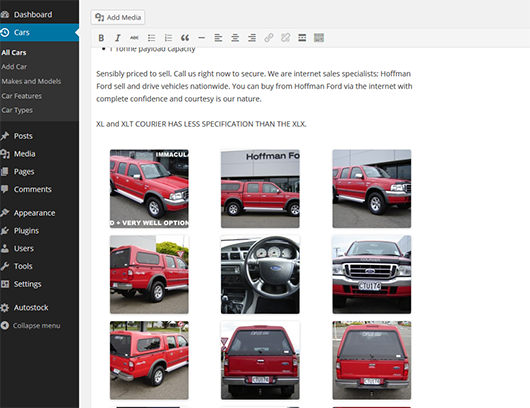Open the Comments menu
Viewport: 530px width, 408px height.
point(39,189)
